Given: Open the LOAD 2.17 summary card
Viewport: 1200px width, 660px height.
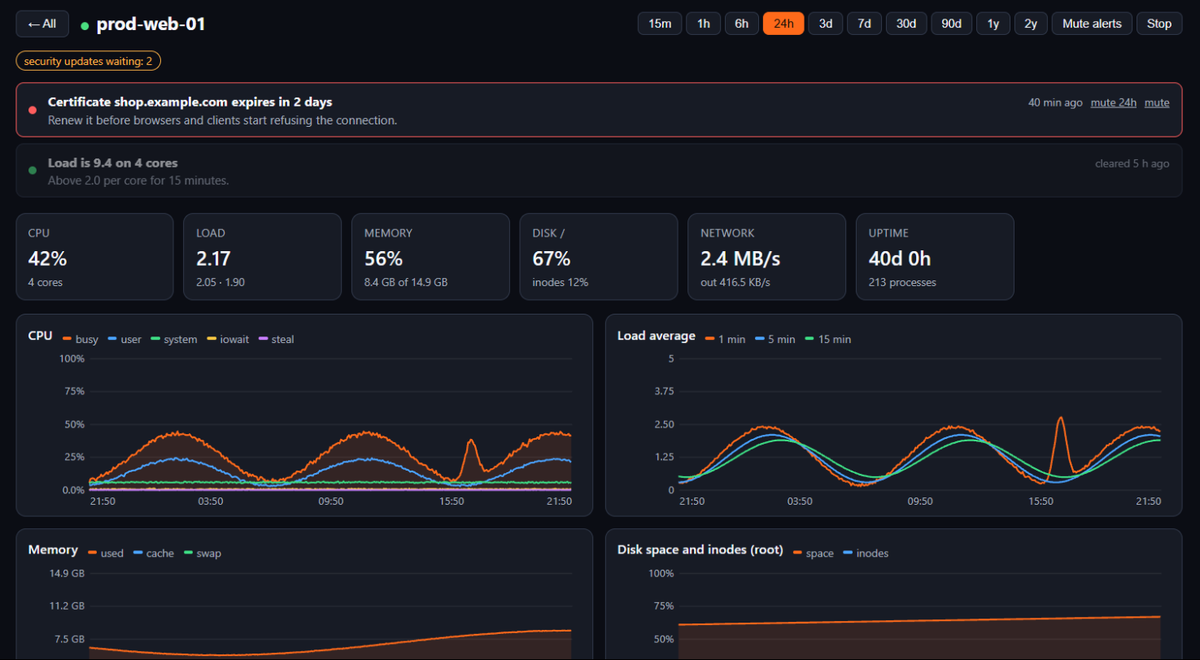Looking at the screenshot, I should (263, 256).
